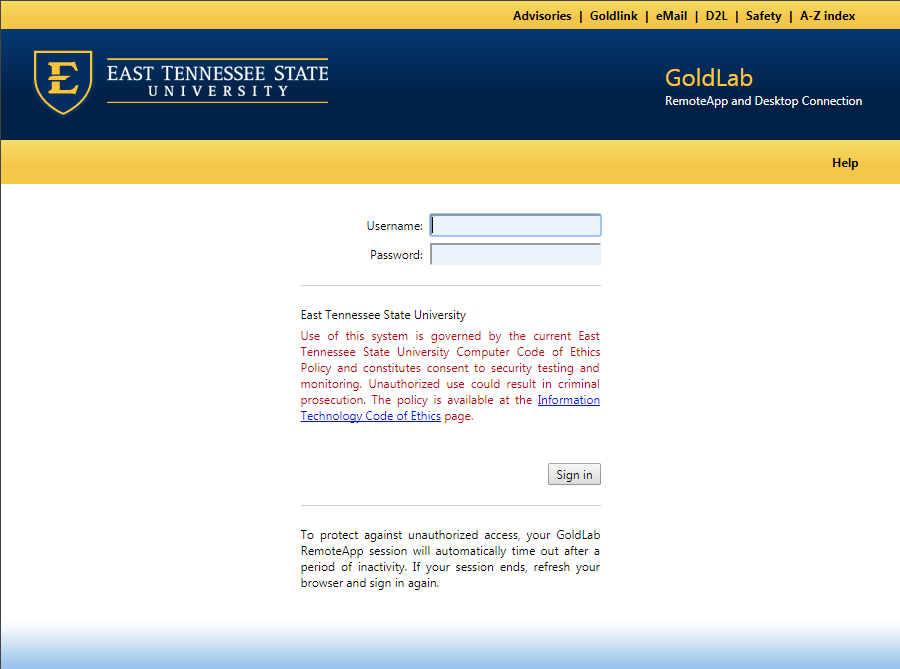The height and width of the screenshot is (669, 900).
Task: Click the ETSU shield logo icon
Action: pyautogui.click(x=62, y=82)
